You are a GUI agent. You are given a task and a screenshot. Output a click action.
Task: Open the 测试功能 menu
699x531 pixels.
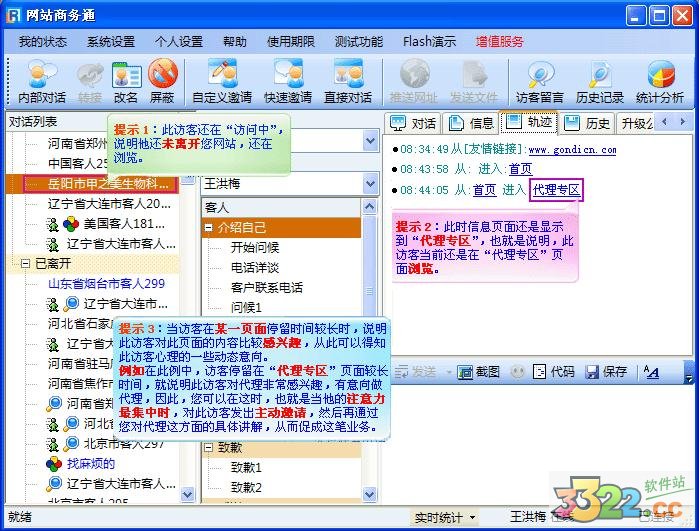tap(359, 41)
